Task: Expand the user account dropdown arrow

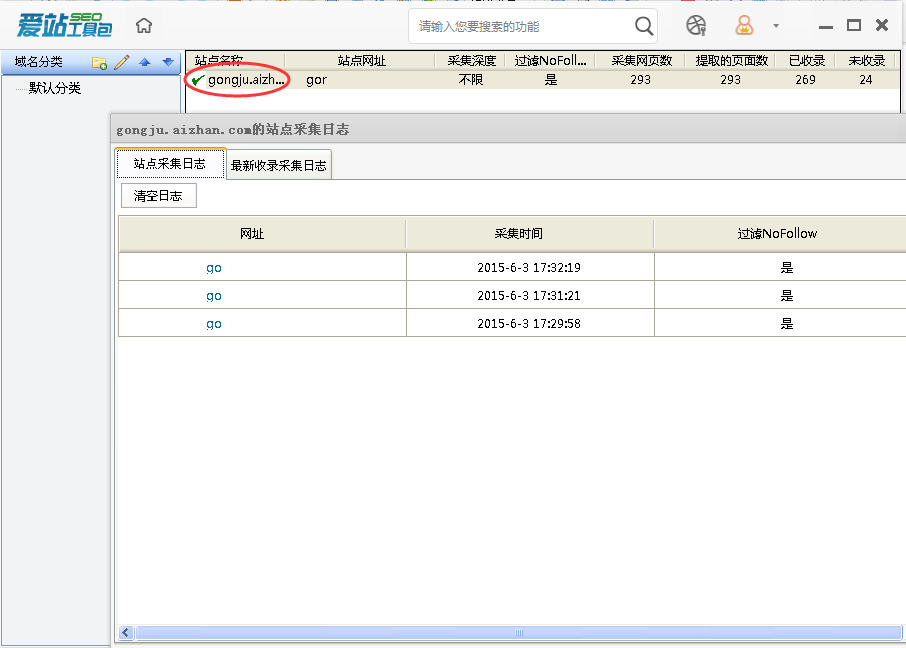Action: (x=775, y=26)
